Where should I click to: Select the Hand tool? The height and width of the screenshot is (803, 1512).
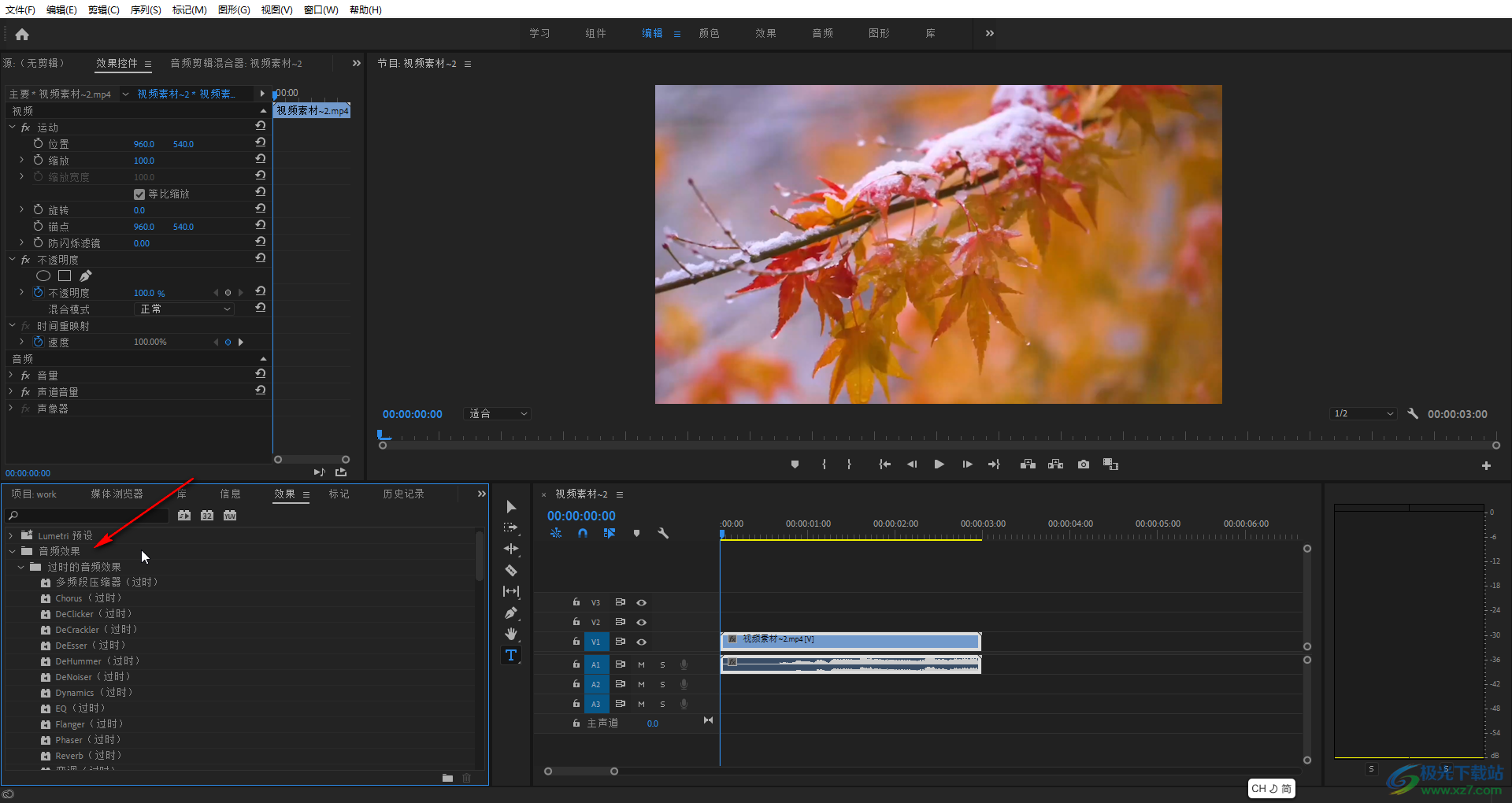point(511,634)
